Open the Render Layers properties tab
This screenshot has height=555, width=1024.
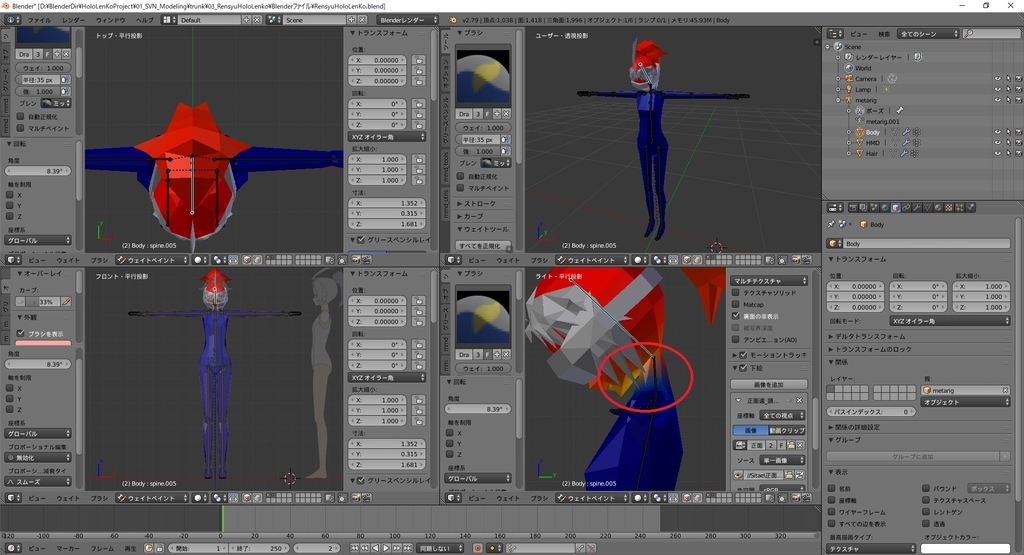click(x=863, y=208)
